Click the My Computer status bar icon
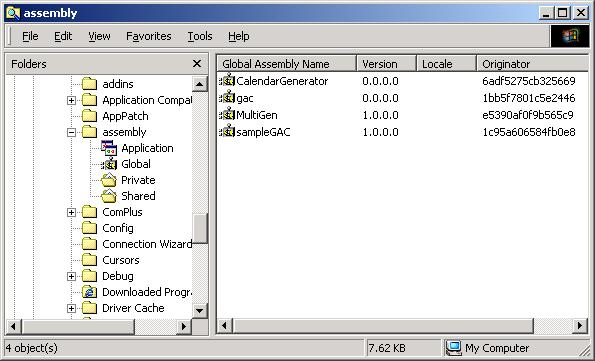This screenshot has width=595, height=361. coord(453,347)
